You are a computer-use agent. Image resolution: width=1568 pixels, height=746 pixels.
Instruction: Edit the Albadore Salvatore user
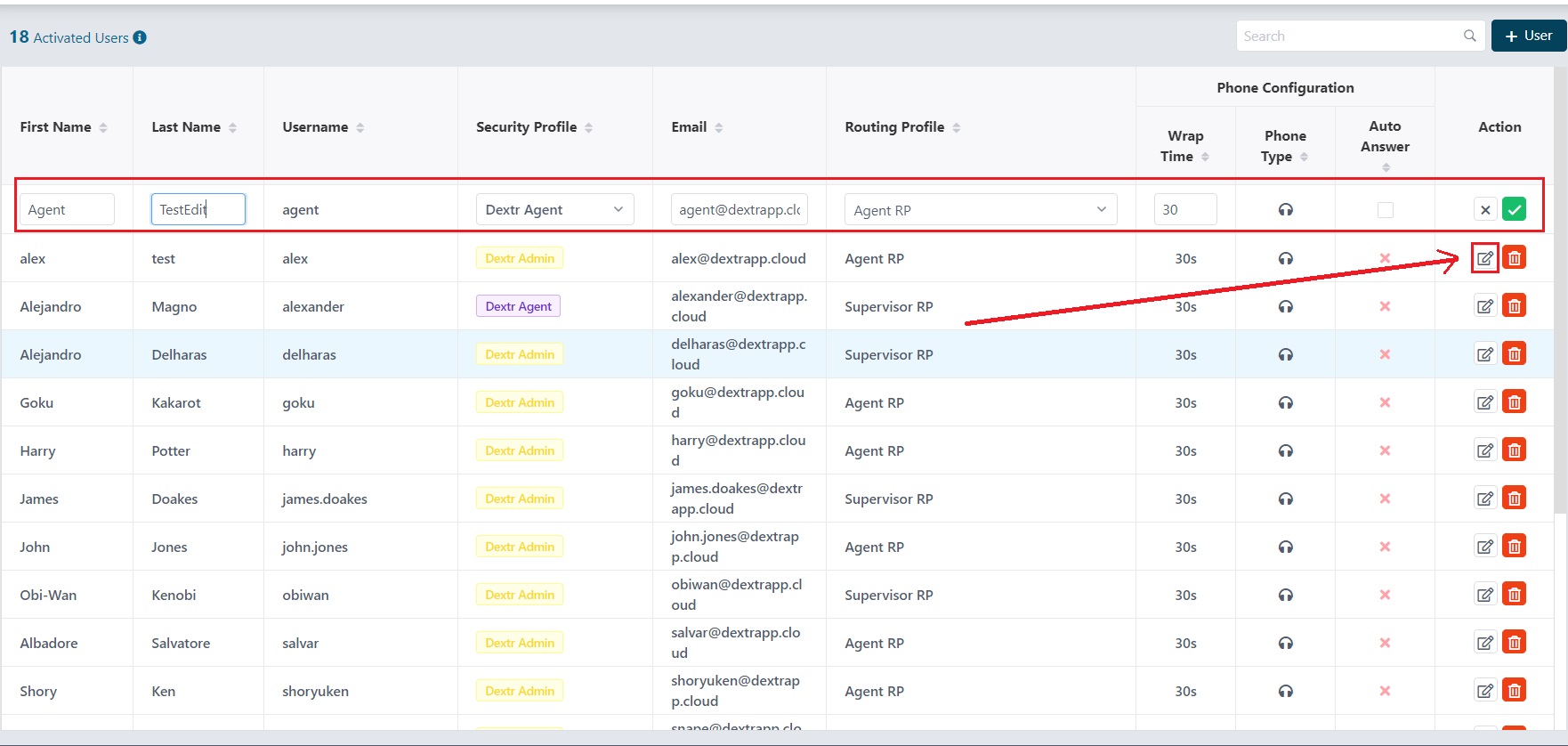1484,643
